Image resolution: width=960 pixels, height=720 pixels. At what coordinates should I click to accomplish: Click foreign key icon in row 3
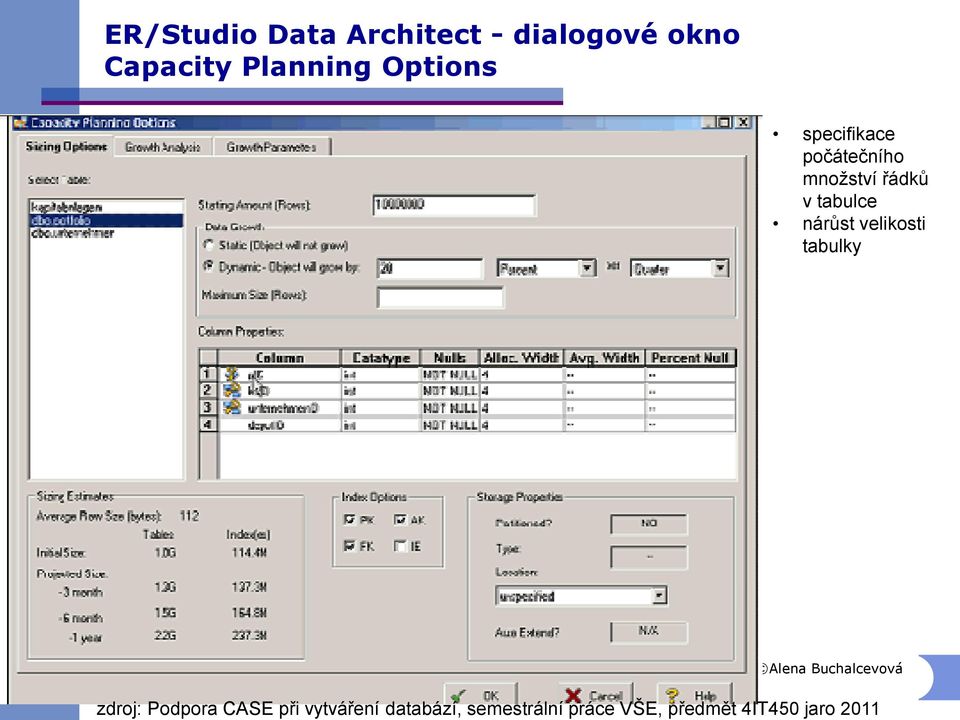tap(231, 407)
